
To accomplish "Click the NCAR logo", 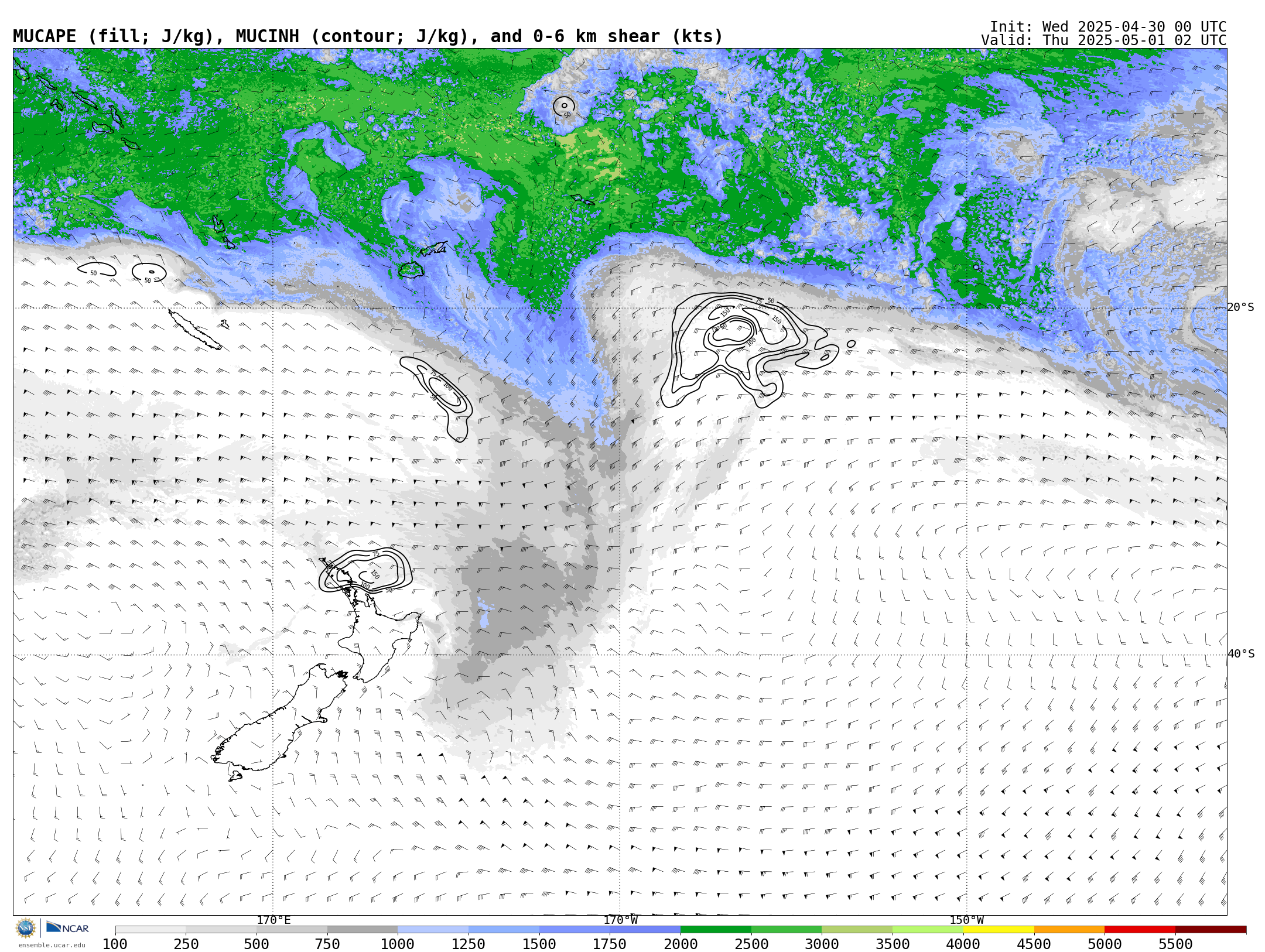I will coord(67,927).
